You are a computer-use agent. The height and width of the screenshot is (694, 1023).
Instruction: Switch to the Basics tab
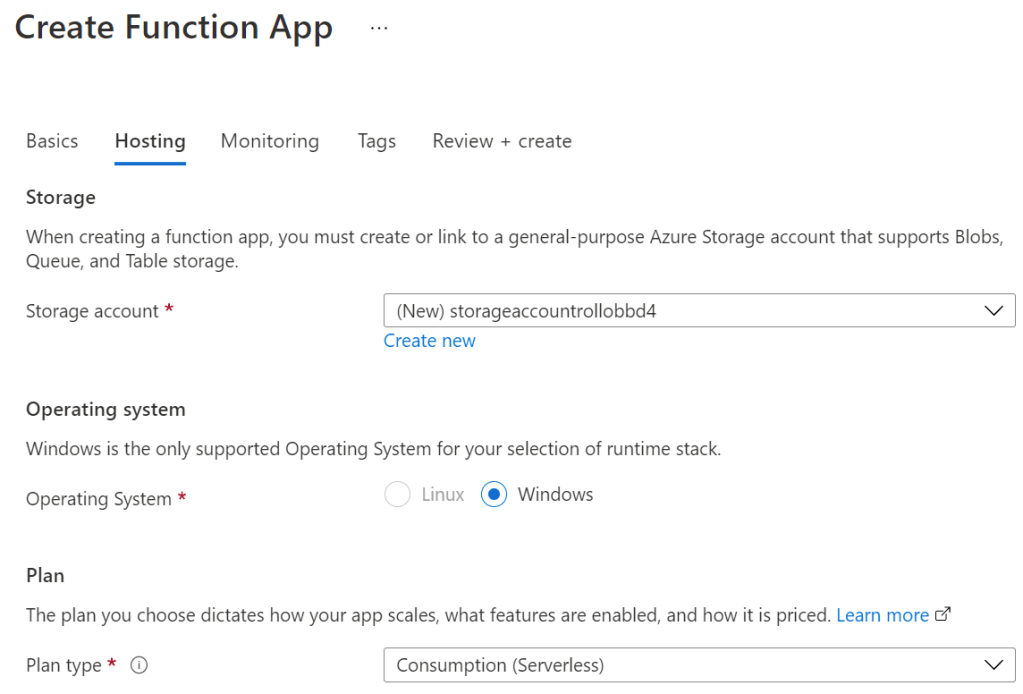[x=52, y=141]
